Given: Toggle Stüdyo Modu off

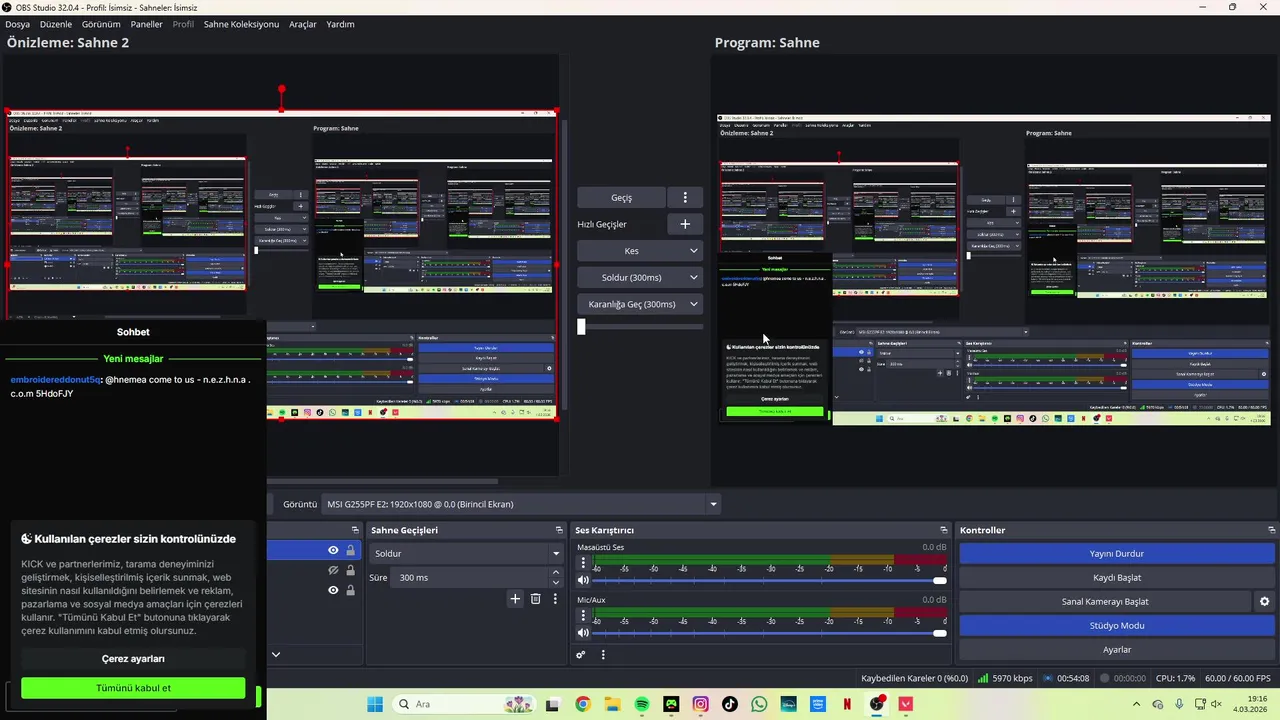Looking at the screenshot, I should tap(1116, 626).
